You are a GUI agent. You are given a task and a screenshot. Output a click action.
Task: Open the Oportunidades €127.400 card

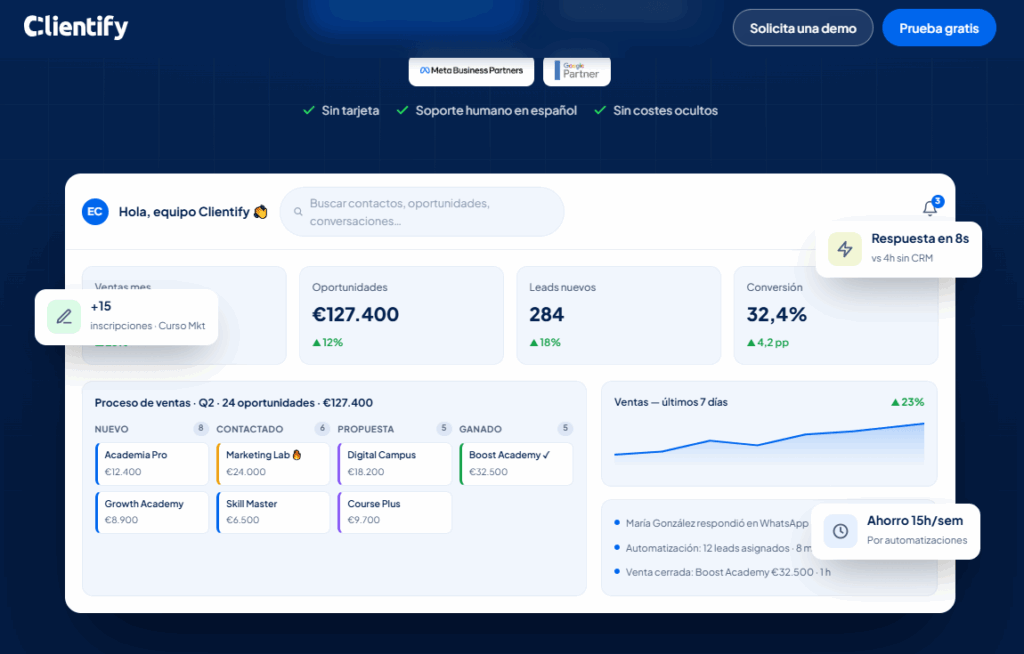point(401,315)
